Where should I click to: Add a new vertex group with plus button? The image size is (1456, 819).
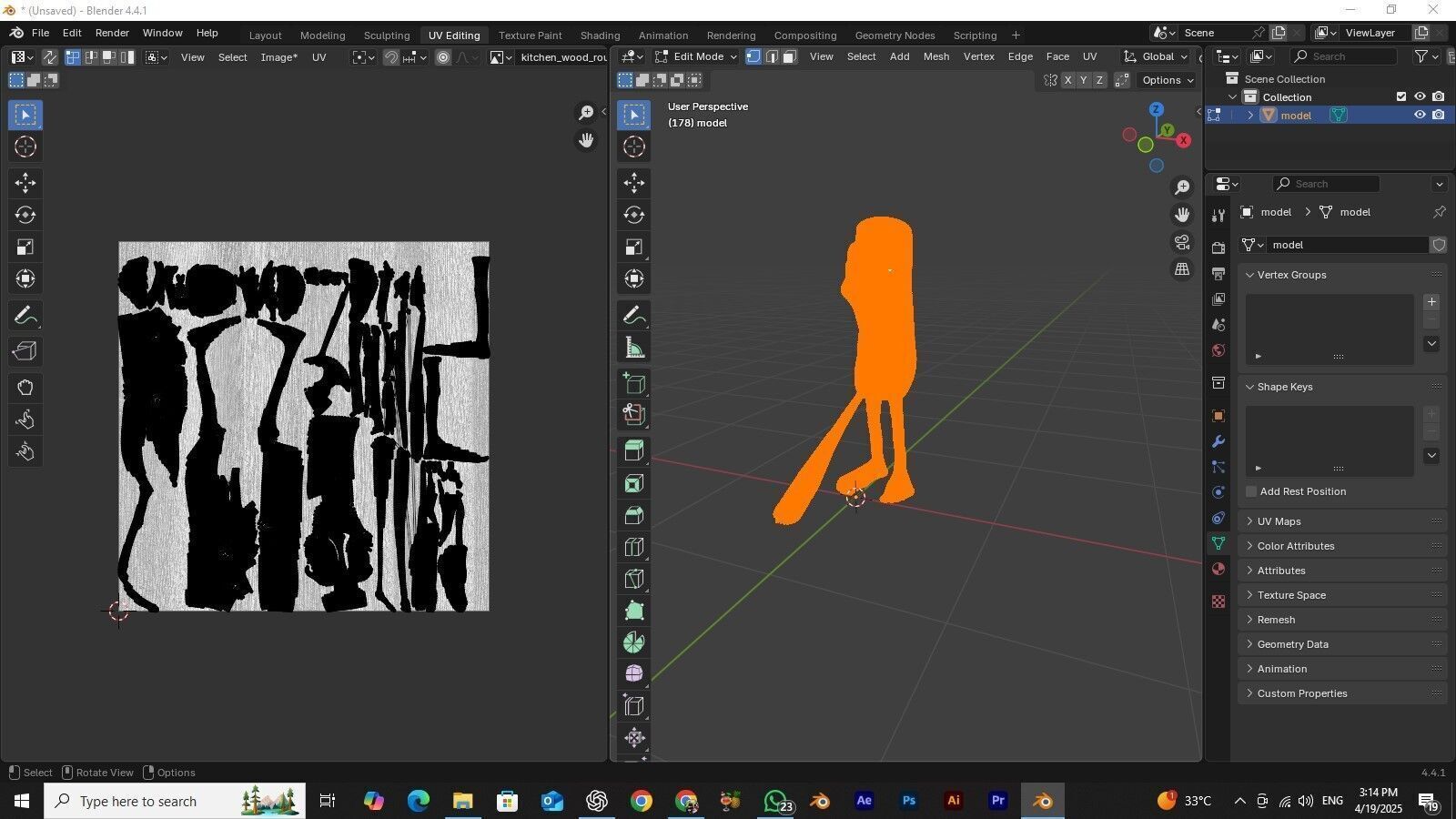1431,302
